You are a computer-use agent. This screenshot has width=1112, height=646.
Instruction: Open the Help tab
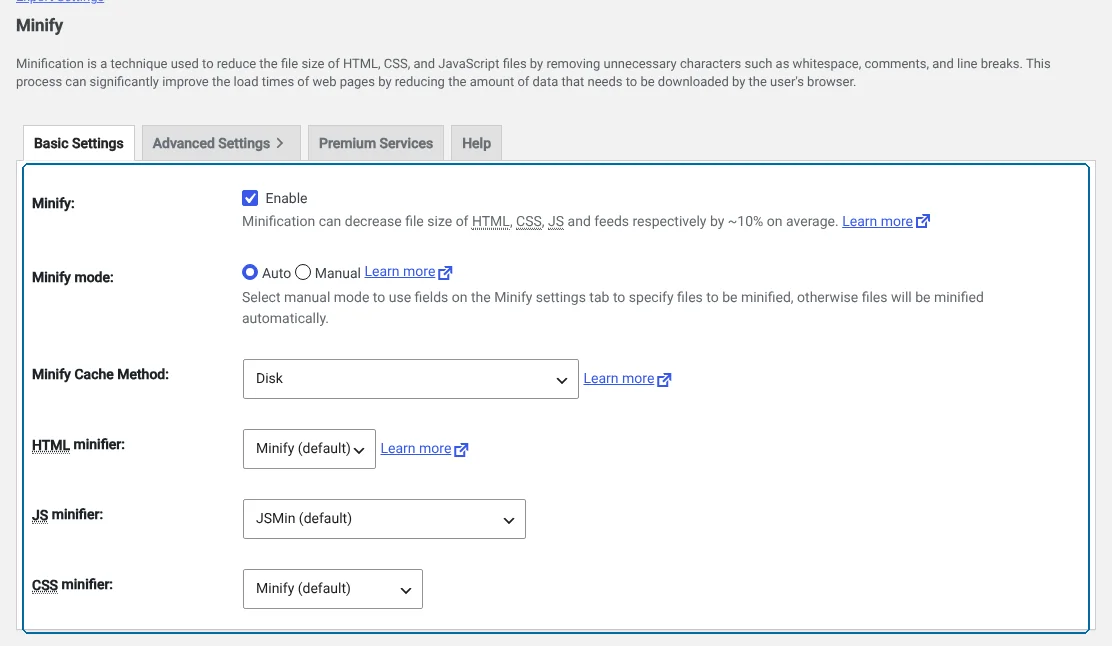click(x=477, y=143)
